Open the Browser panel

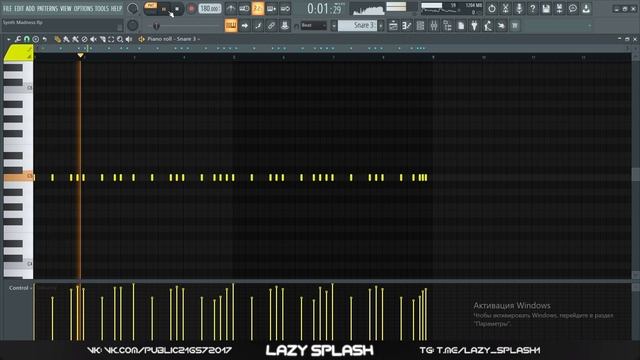pyautogui.click(x=447, y=26)
